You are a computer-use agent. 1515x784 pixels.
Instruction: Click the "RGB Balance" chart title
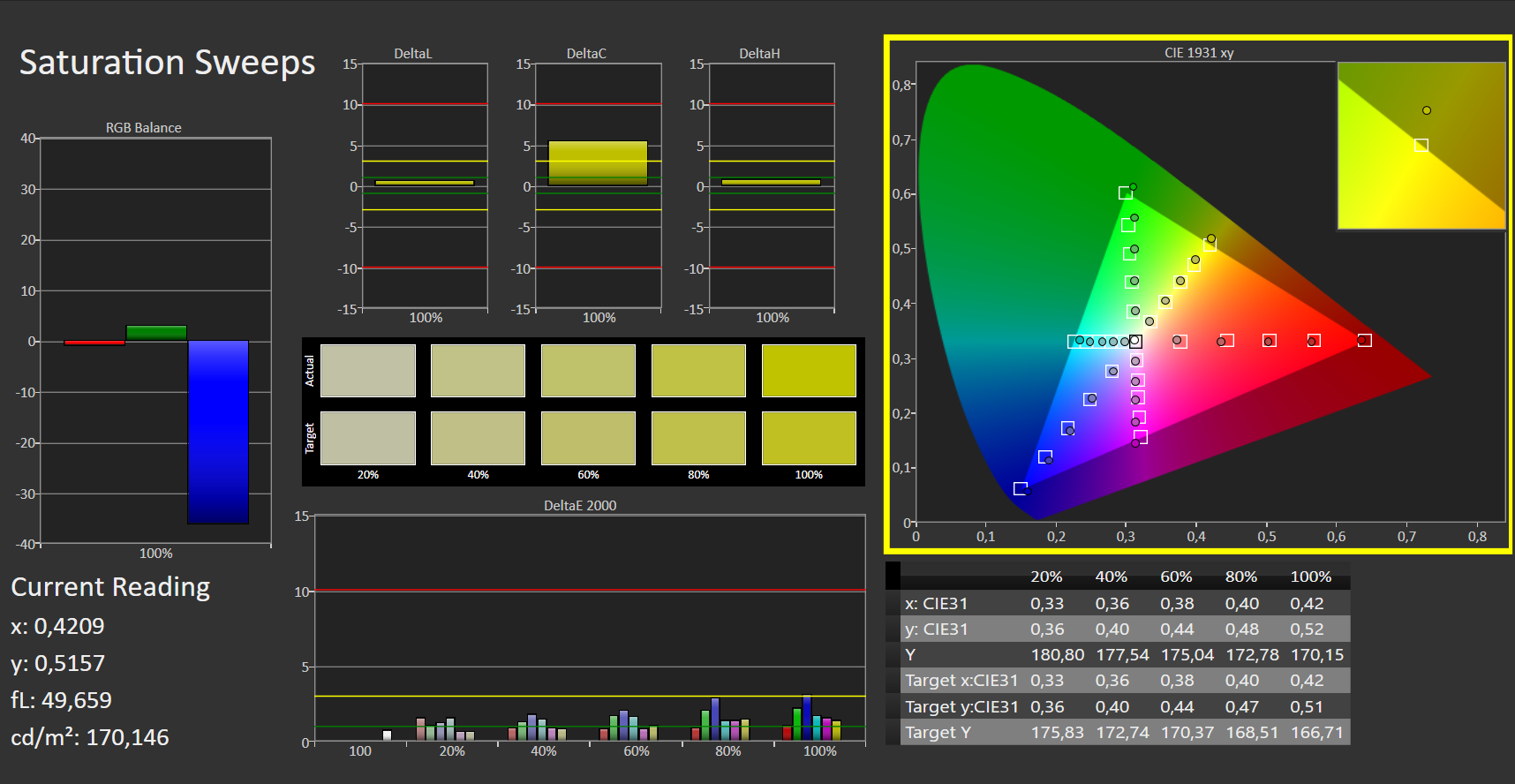(x=144, y=128)
